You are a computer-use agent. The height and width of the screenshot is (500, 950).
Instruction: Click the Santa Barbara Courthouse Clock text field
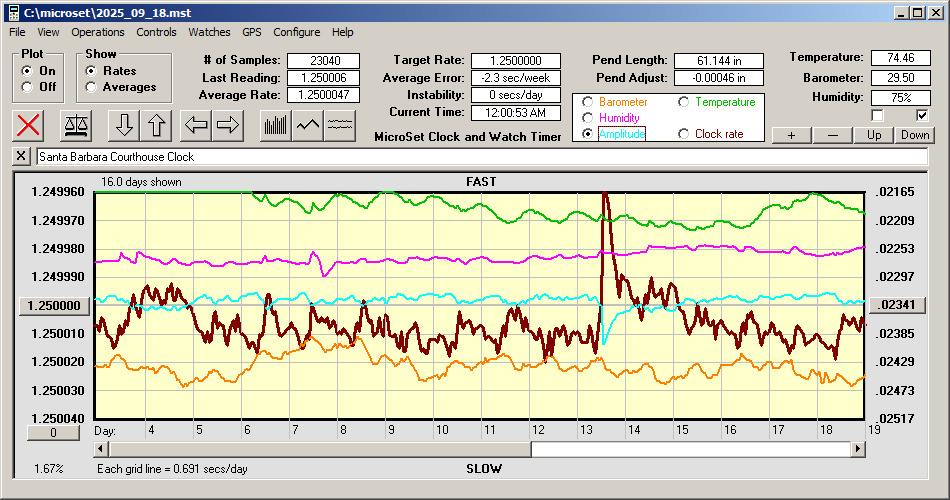pyautogui.click(x=480, y=157)
